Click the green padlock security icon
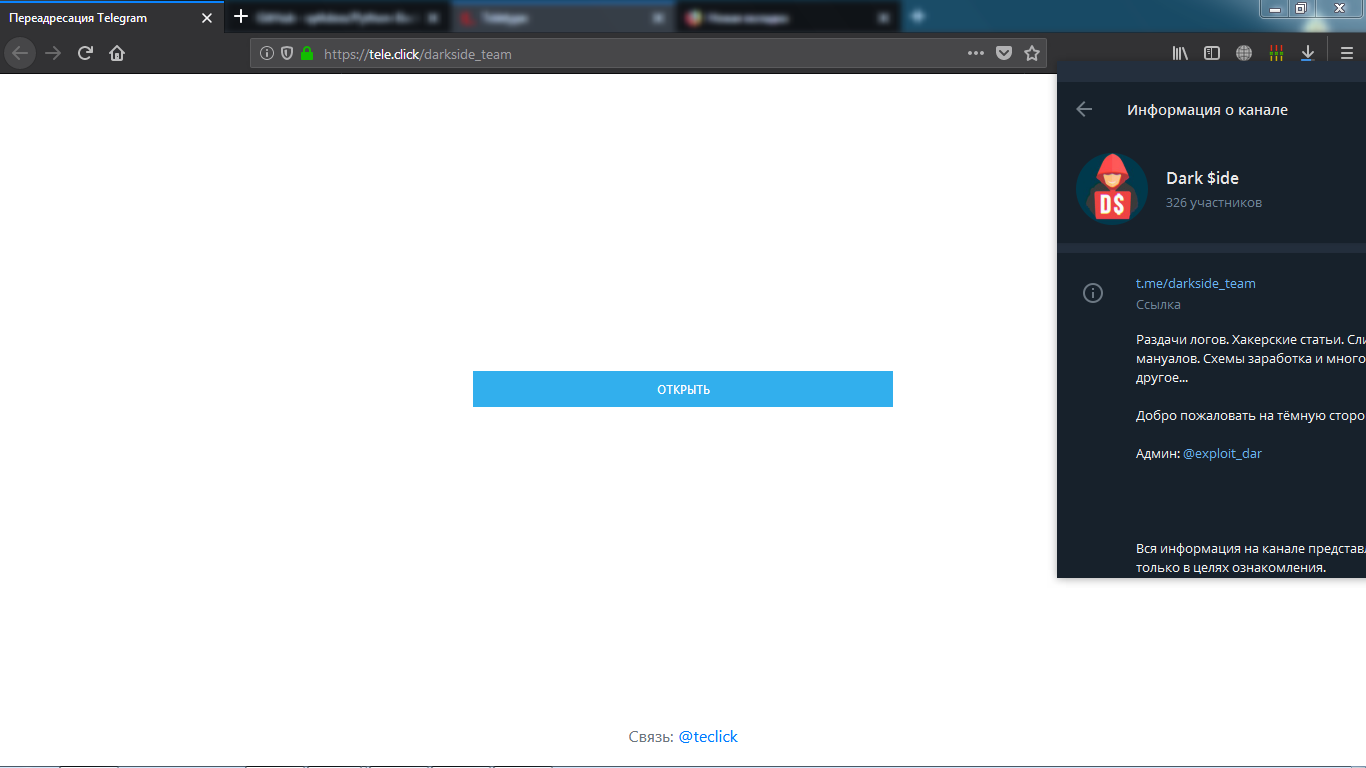 point(307,54)
